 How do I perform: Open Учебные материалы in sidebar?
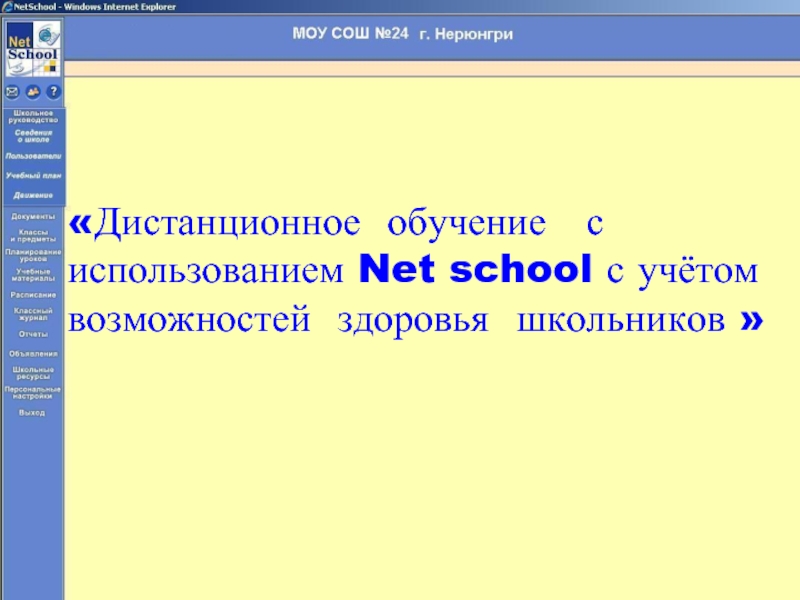click(x=33, y=275)
